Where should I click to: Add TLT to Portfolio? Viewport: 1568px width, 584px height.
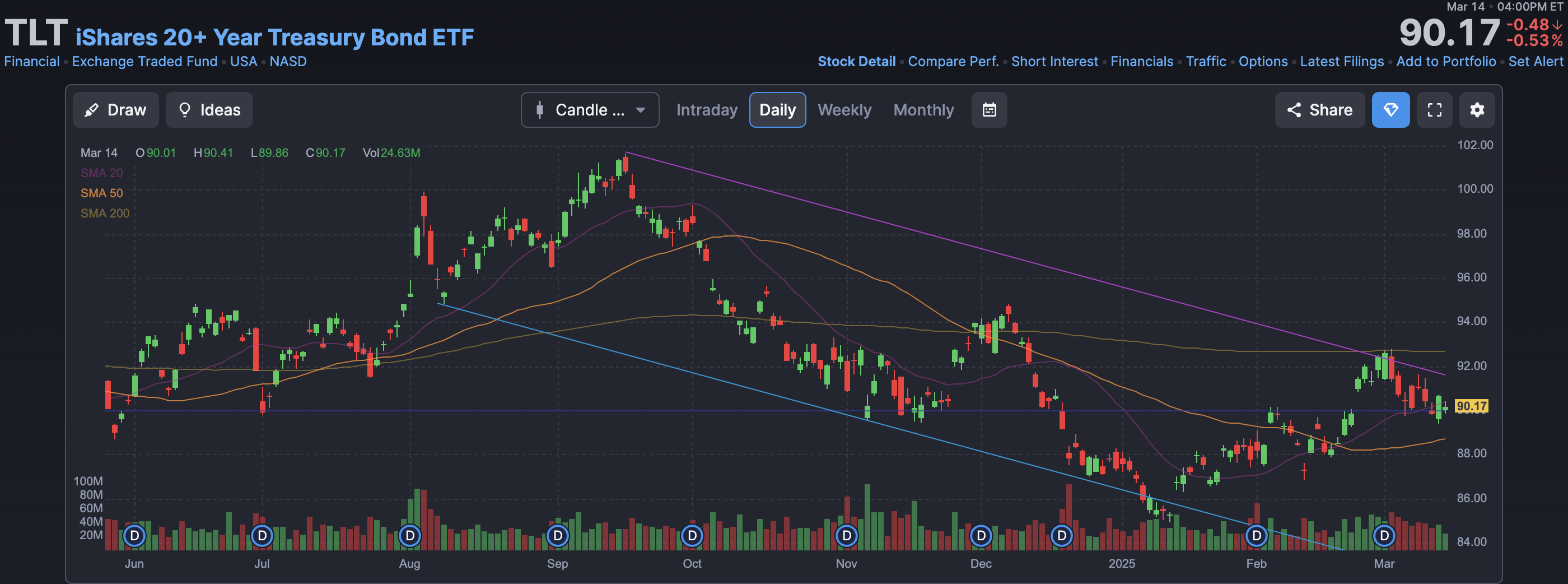coord(1446,62)
